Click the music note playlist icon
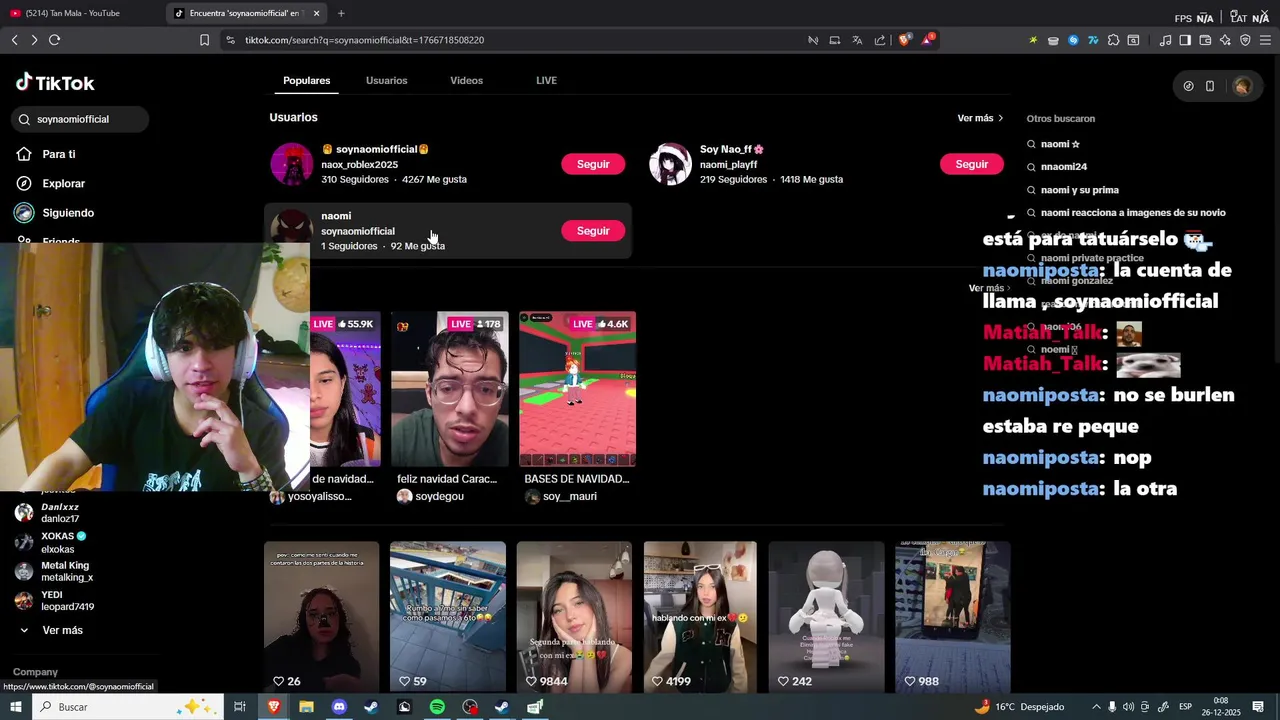Image resolution: width=1280 pixels, height=720 pixels. point(1165,40)
